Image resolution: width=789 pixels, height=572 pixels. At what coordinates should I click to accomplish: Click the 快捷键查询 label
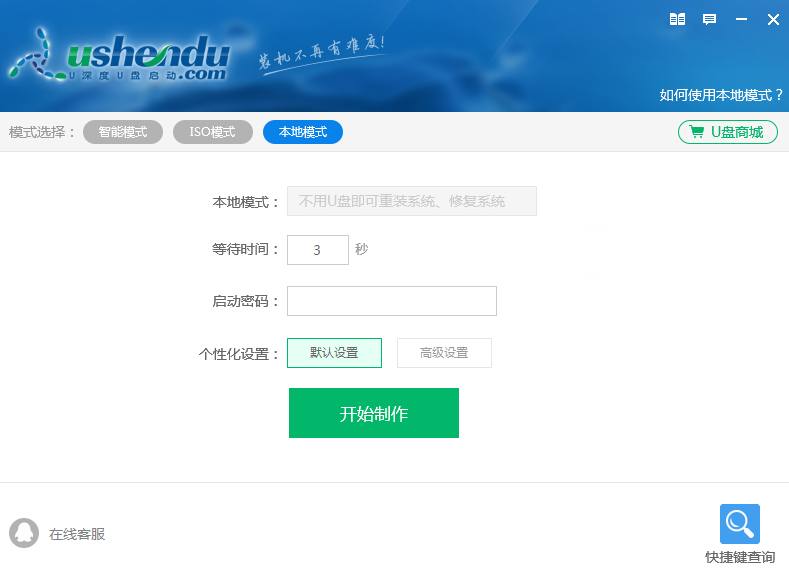[x=740, y=557]
